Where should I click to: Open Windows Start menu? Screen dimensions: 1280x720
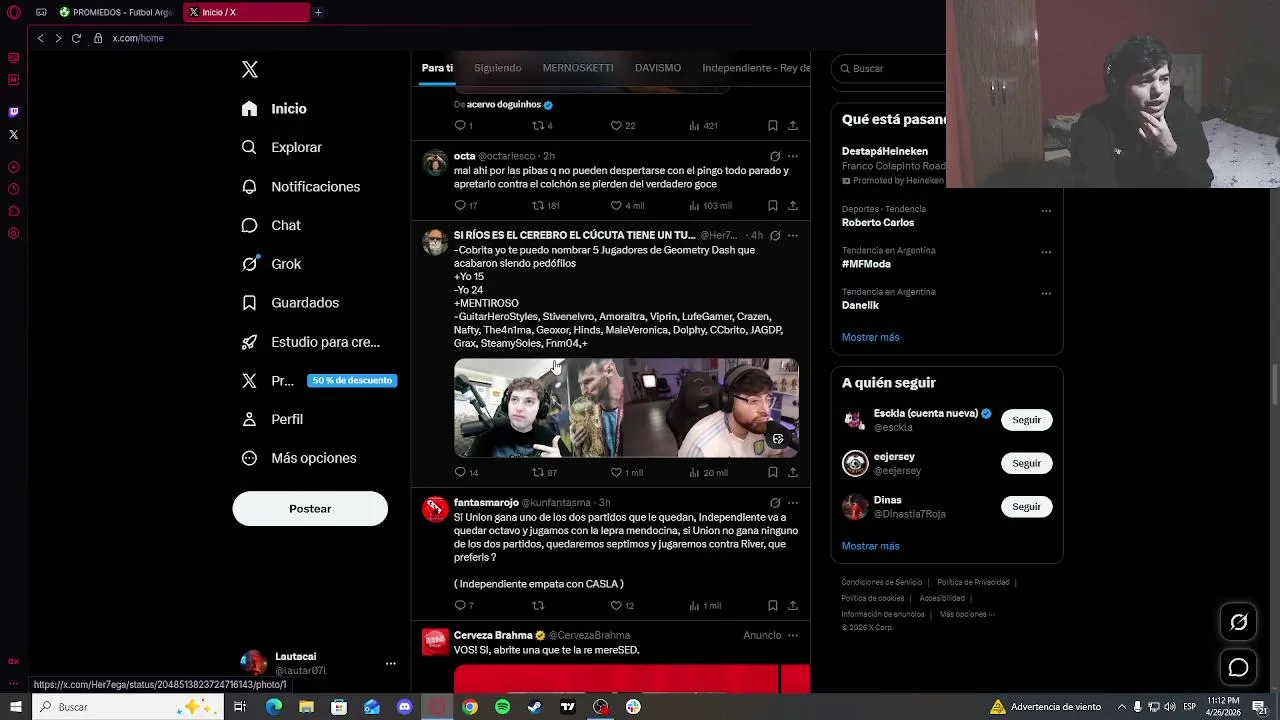point(15,707)
